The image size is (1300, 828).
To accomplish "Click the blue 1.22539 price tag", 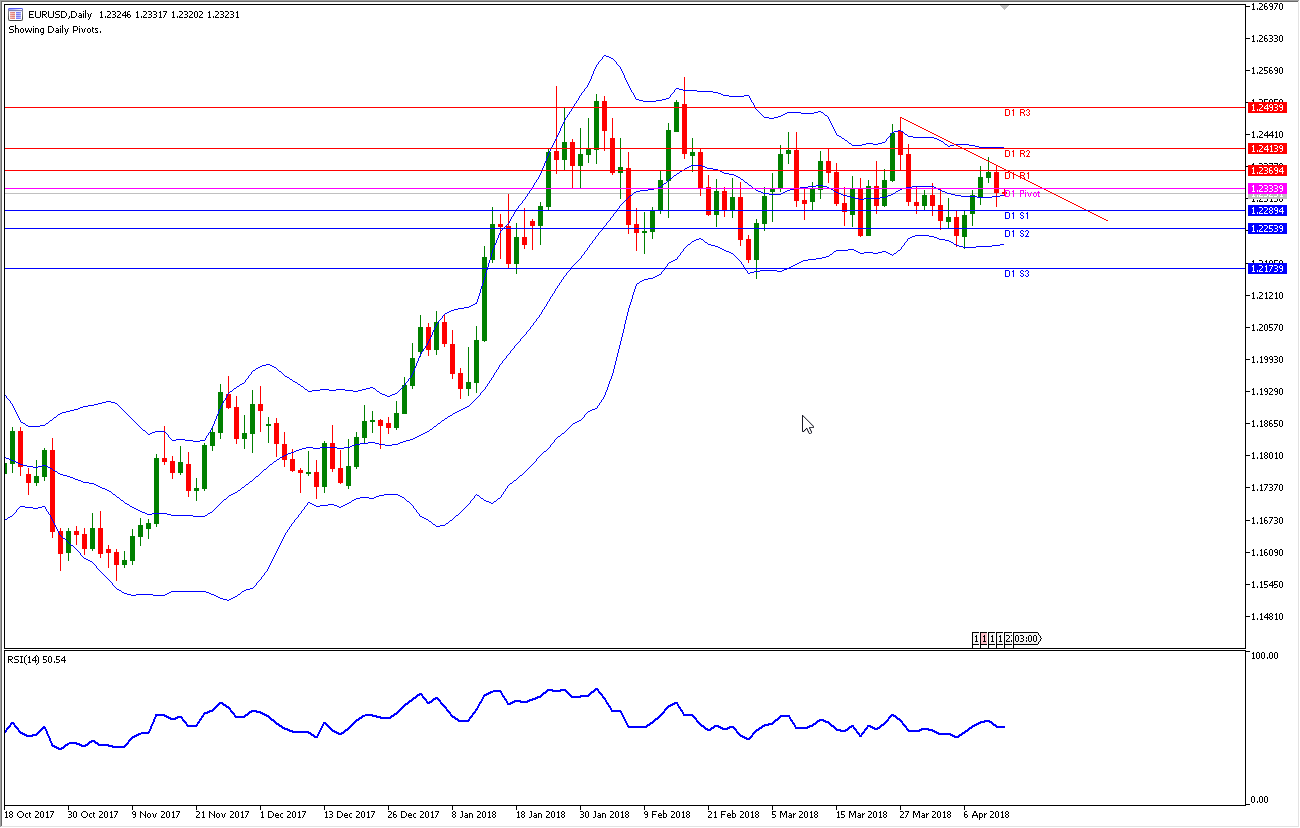I will [x=1267, y=228].
